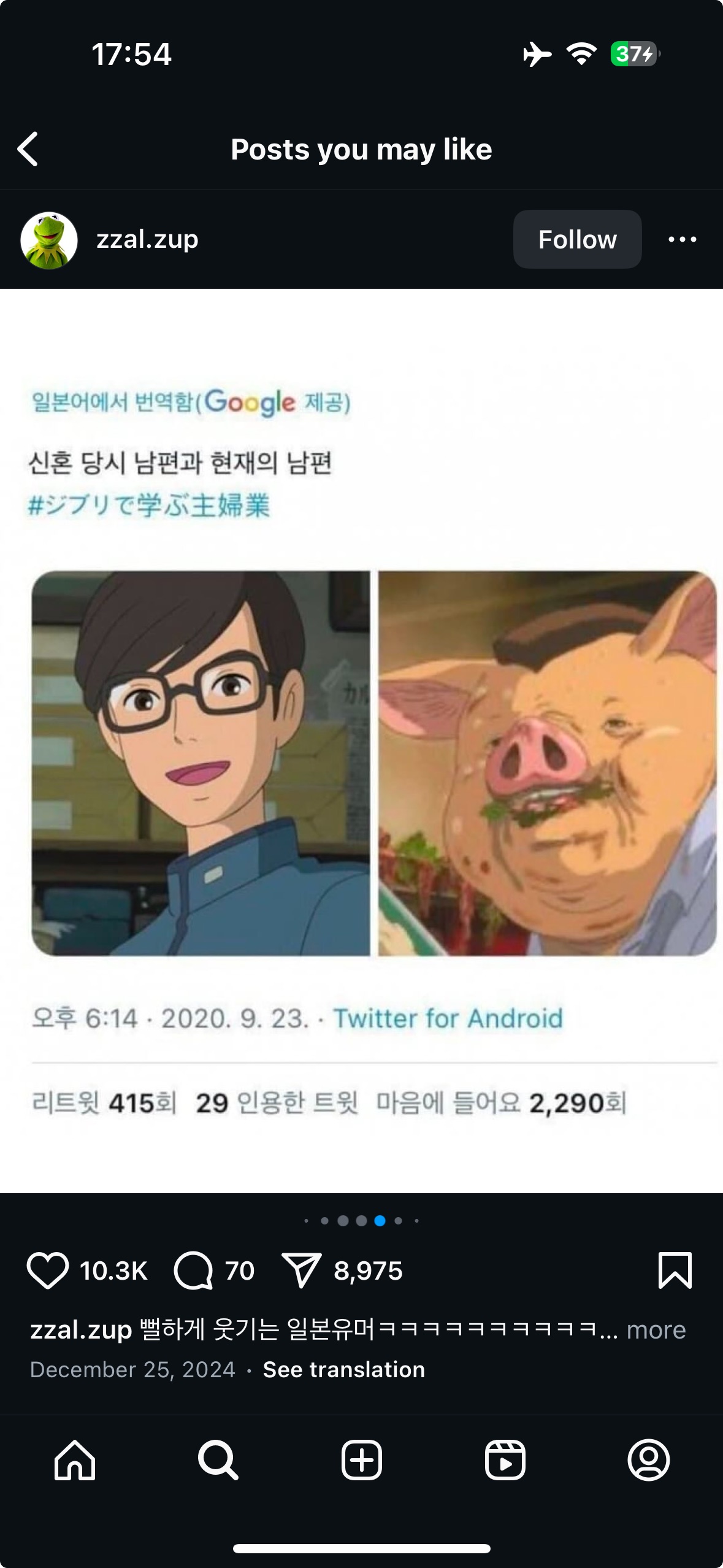The width and height of the screenshot is (723, 1568).
Task: Tap the pig image in the post
Action: click(x=547, y=763)
